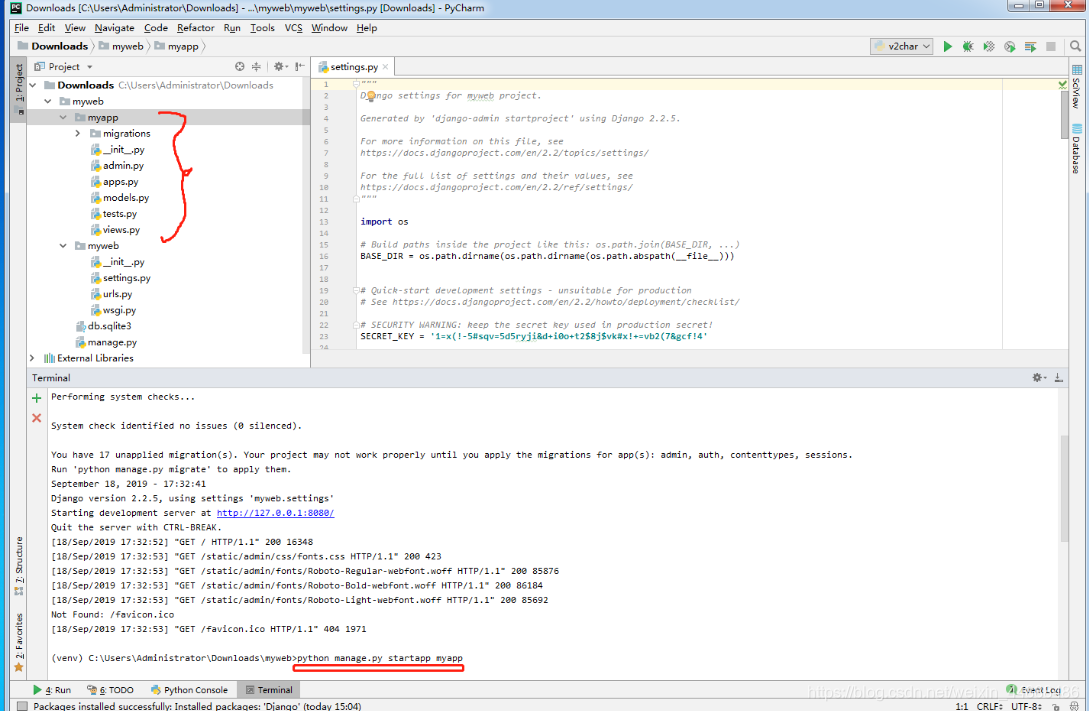Open the Event Log

pyautogui.click(x=1033, y=689)
